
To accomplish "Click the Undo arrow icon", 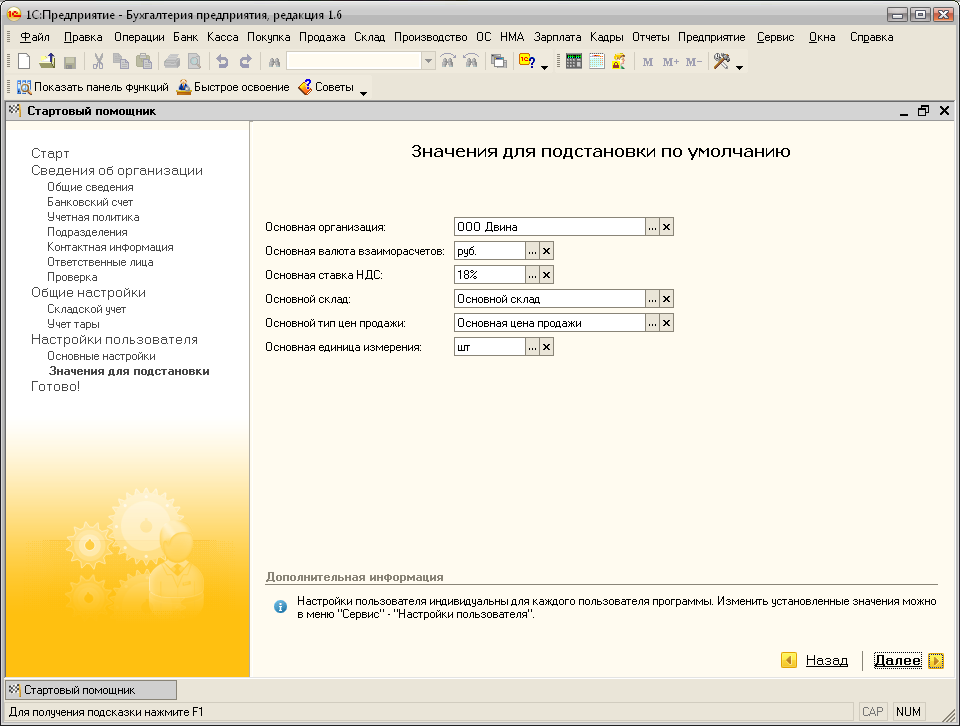I will point(222,61).
